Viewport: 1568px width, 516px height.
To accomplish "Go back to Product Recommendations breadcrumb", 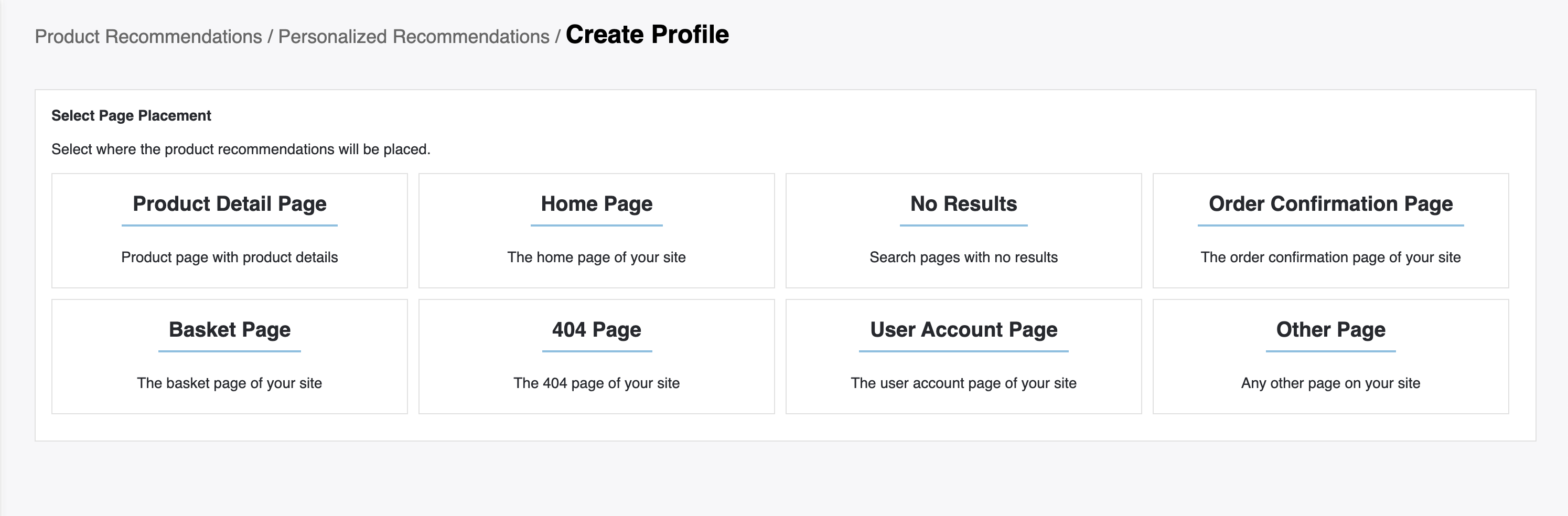I will (148, 37).
